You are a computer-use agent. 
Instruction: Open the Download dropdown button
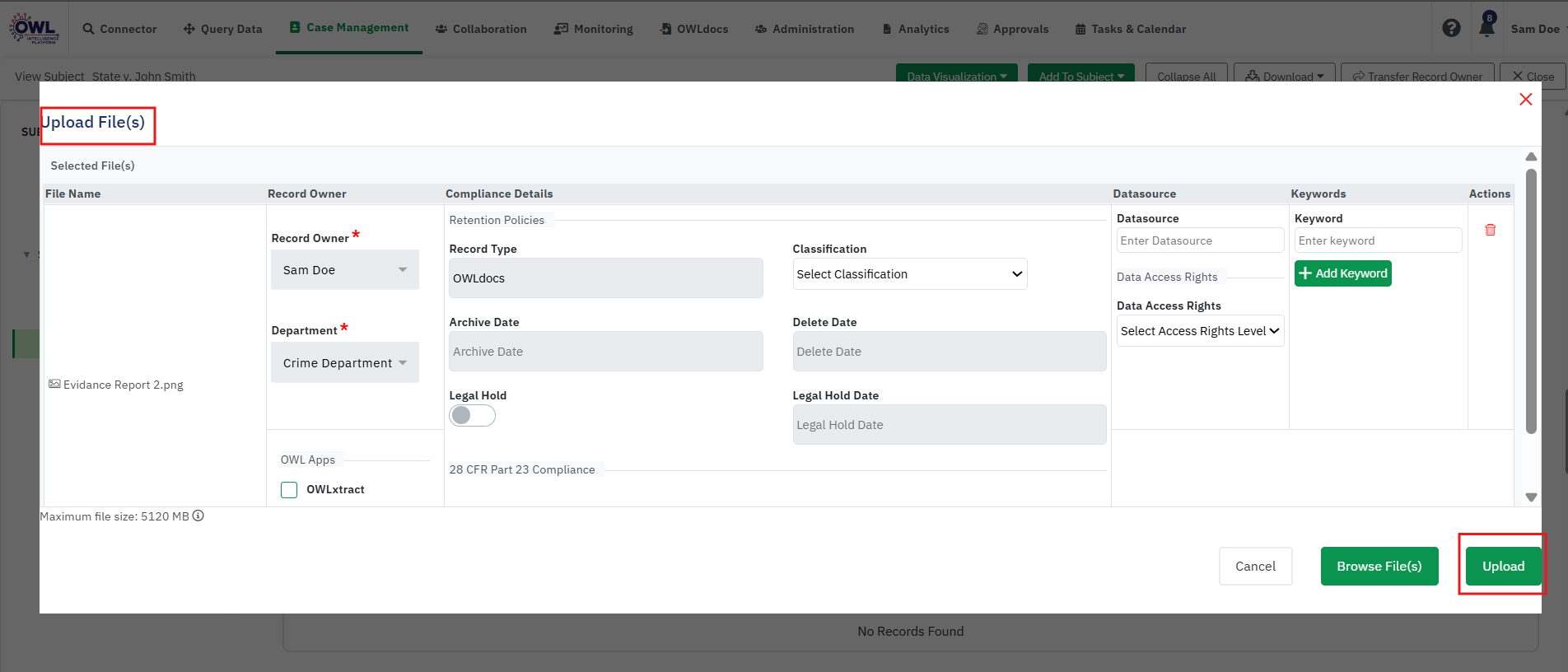[1285, 75]
